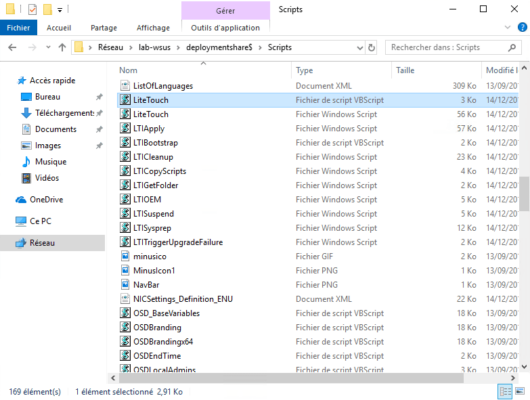Switch to the Affichage ribbon tab
Screen dimensions: 530x400
coord(153,28)
